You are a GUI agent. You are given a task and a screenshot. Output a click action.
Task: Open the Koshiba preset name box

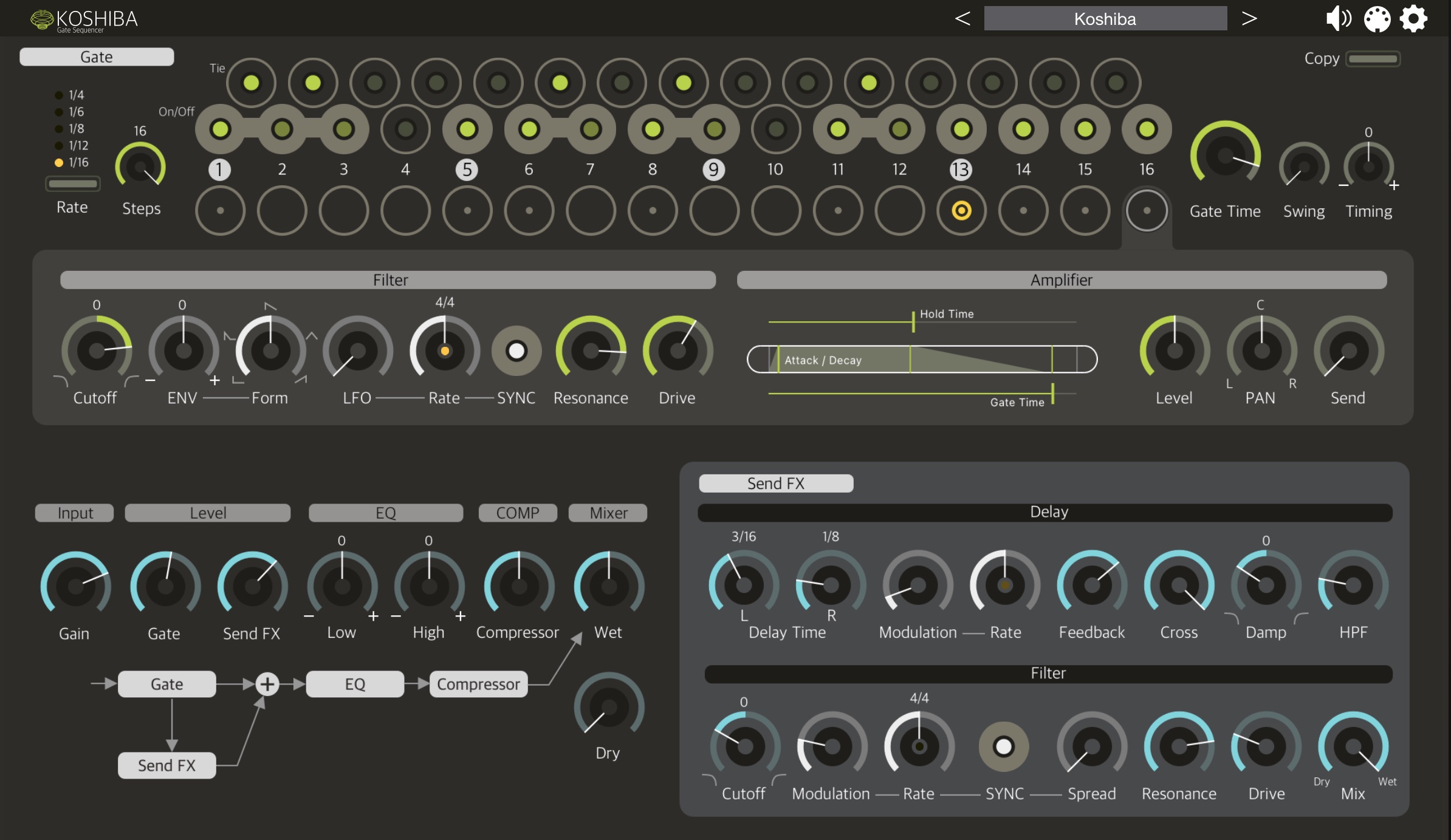point(1105,19)
